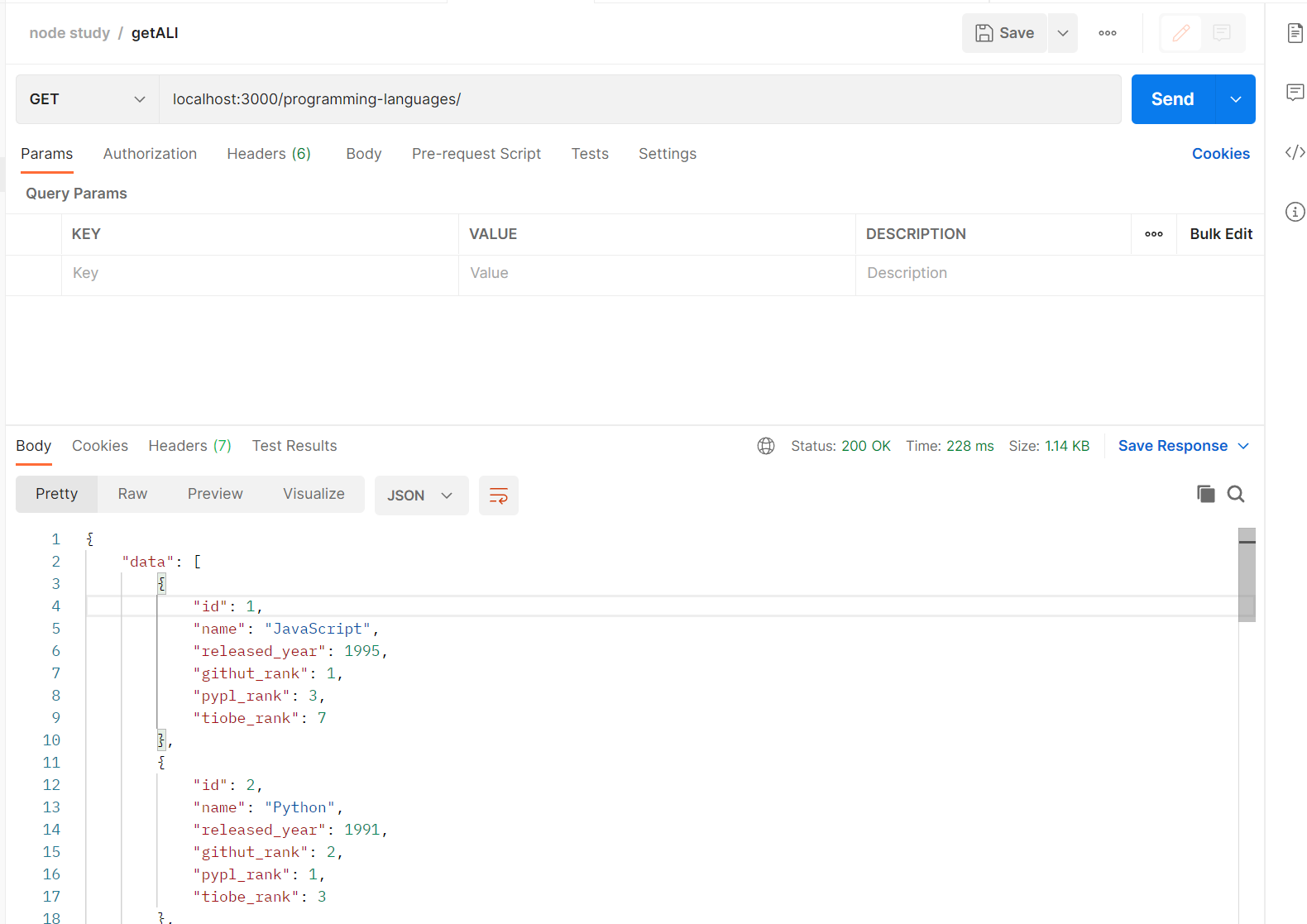The height and width of the screenshot is (924, 1307).
Task: Open the Pre-request Script tab
Action: click(x=476, y=154)
